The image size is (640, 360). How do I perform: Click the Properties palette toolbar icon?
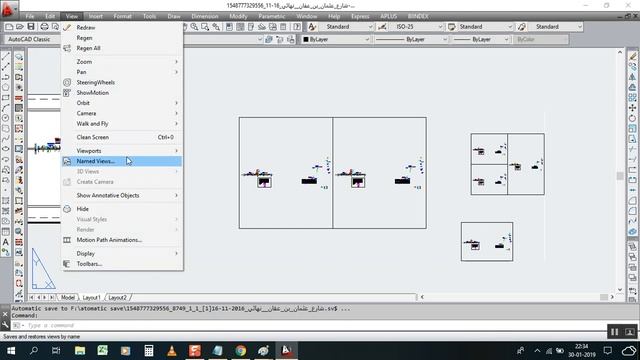(229, 27)
